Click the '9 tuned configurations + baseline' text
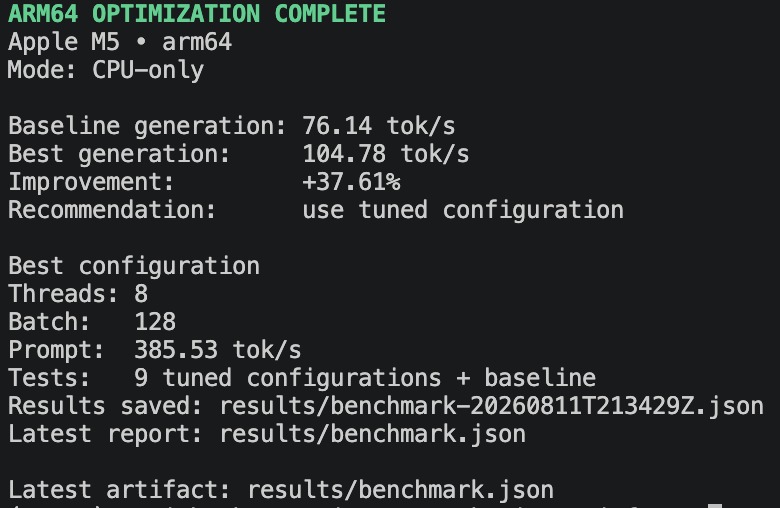 coord(365,378)
